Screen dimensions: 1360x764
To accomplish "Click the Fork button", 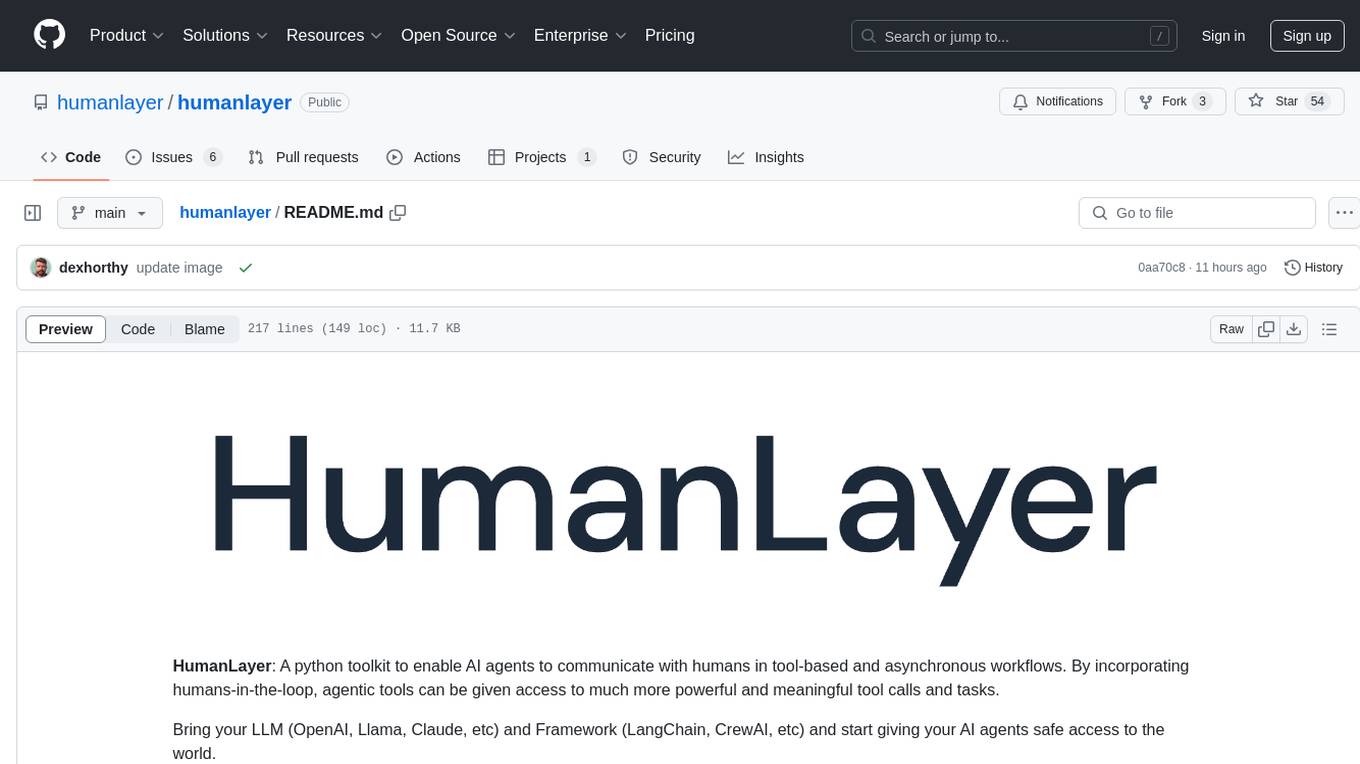I will (1175, 102).
